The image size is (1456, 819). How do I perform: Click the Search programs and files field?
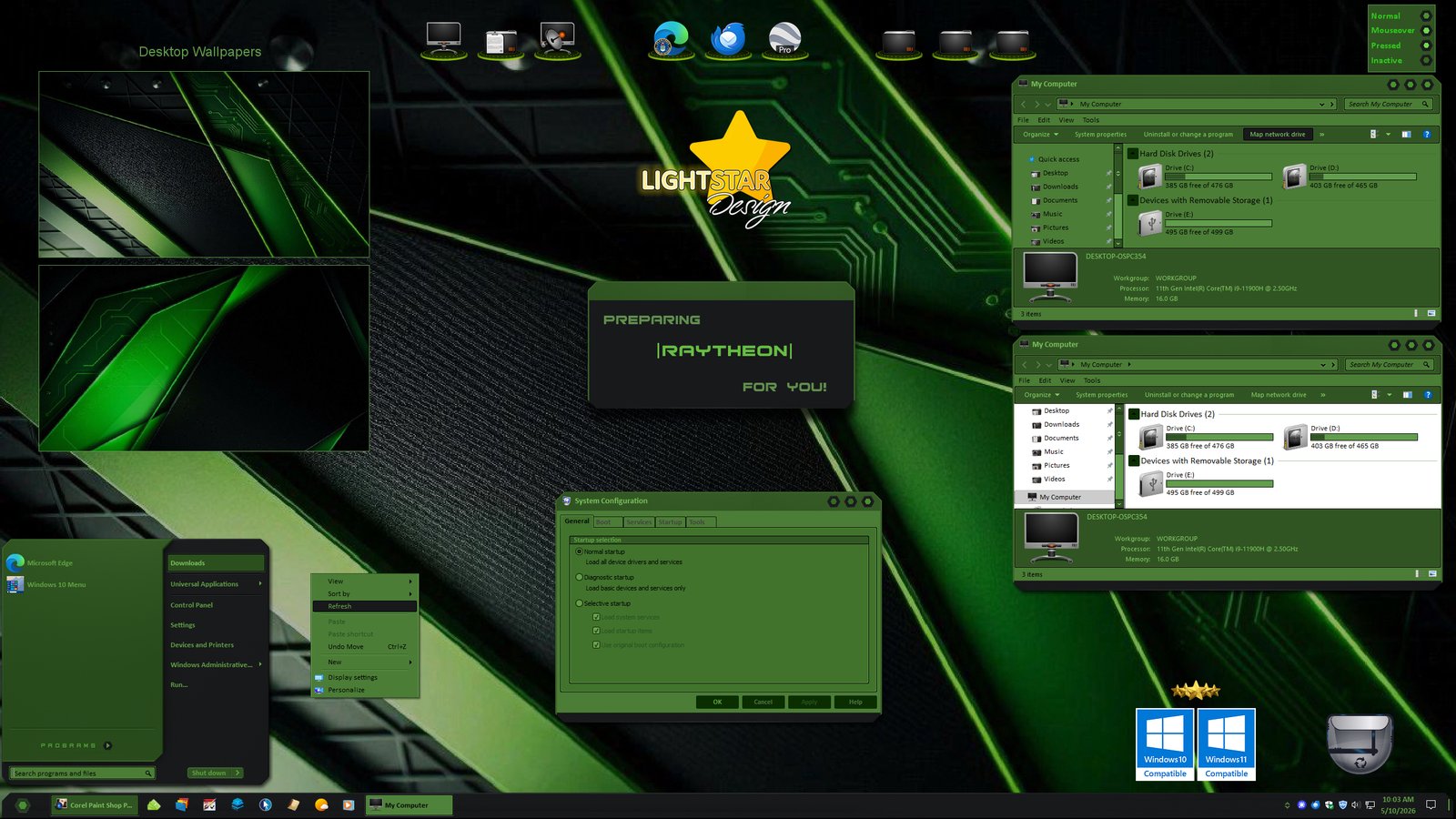[x=83, y=773]
